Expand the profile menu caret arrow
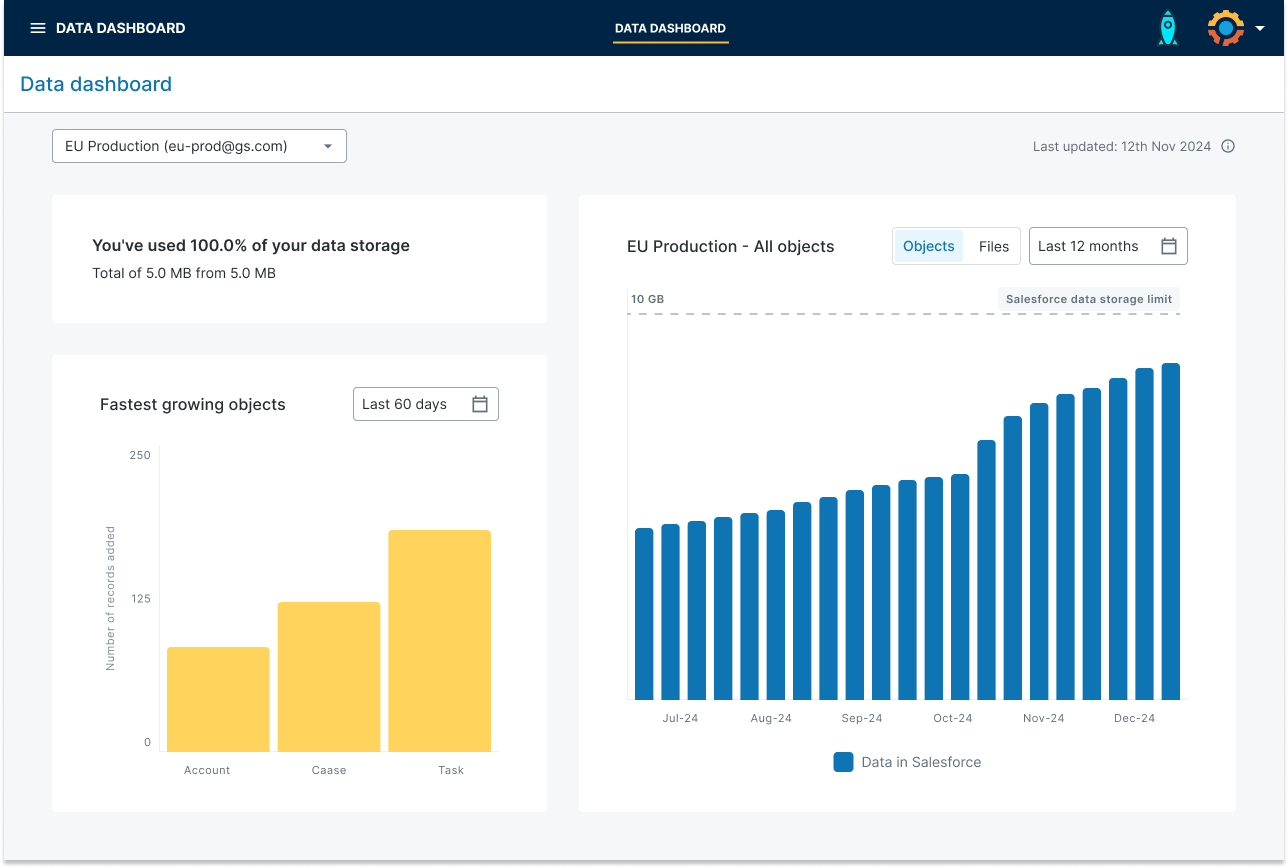This screenshot has width=1288, height=868. pos(1260,28)
